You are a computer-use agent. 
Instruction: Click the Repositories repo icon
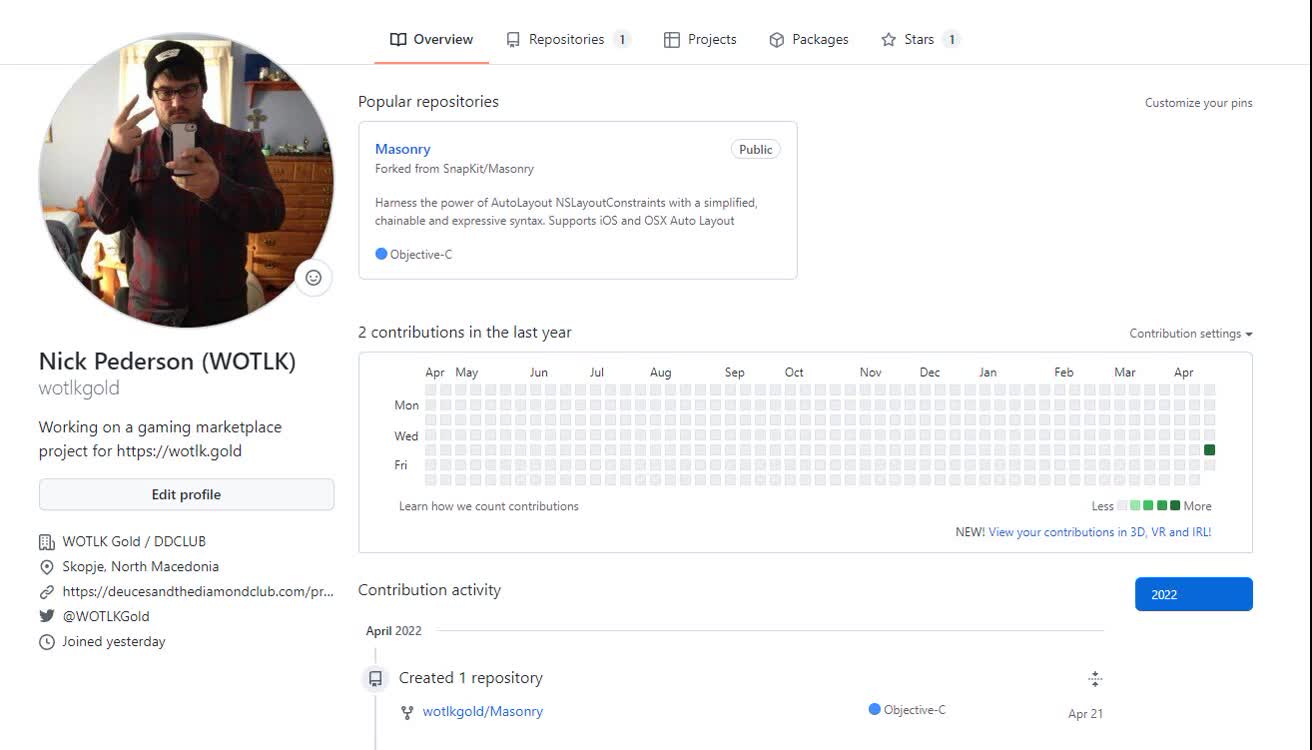(x=513, y=40)
